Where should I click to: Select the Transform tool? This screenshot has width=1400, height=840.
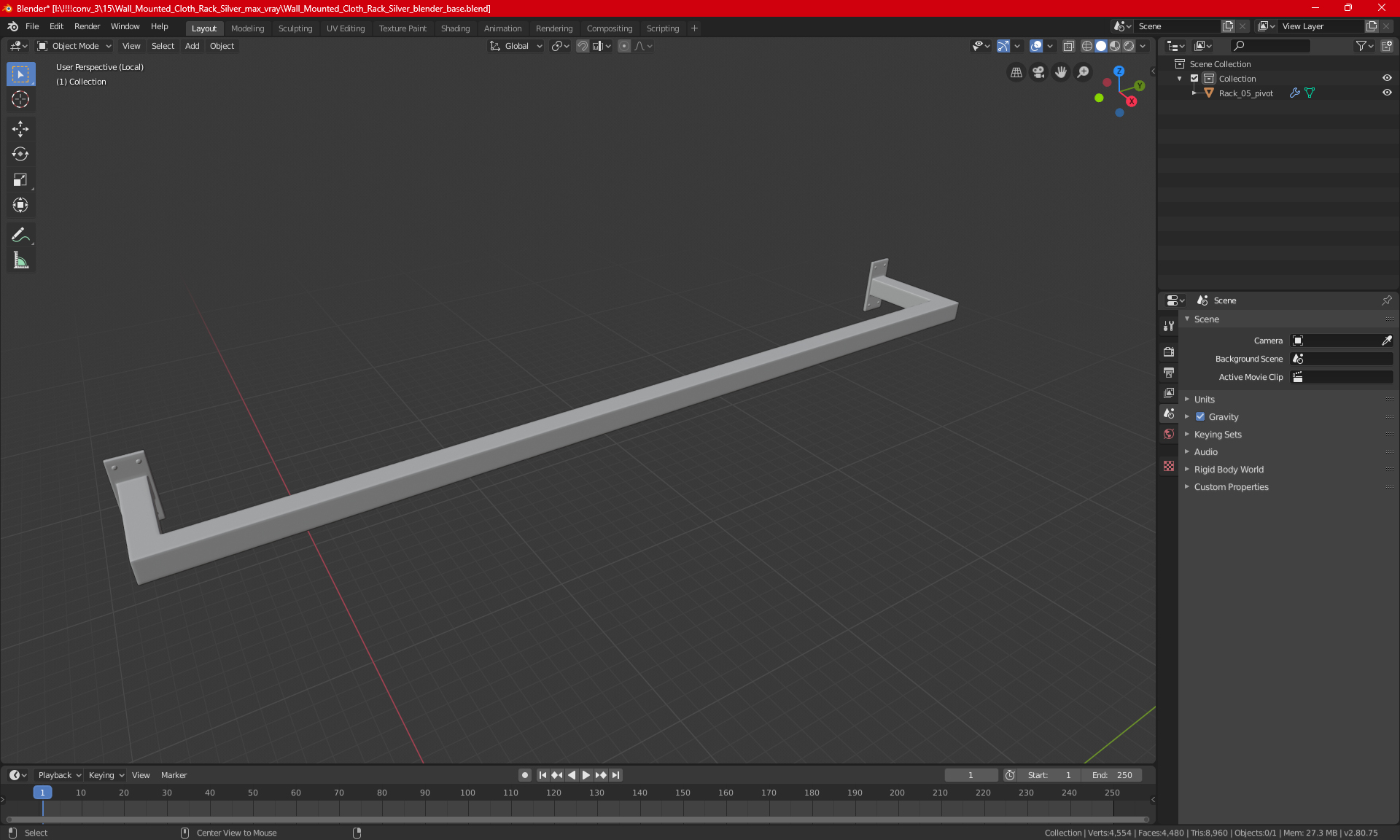[x=20, y=206]
